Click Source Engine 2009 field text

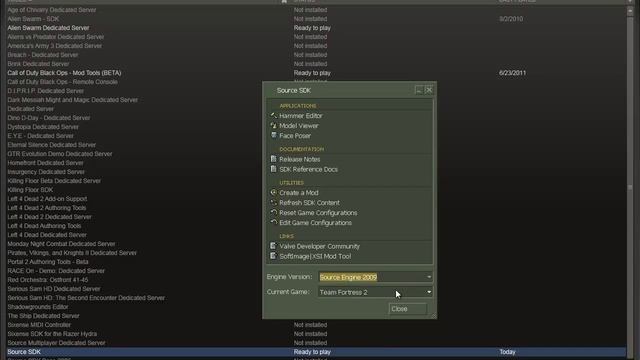tap(348, 277)
